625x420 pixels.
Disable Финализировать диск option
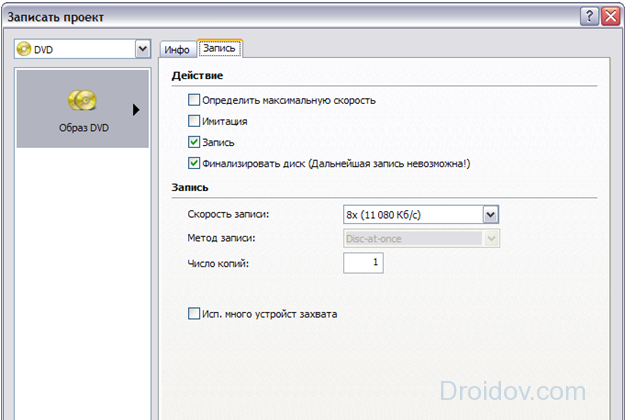(x=194, y=162)
